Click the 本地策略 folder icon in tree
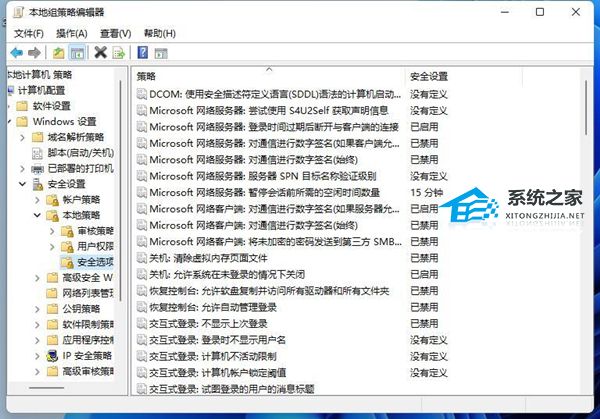Screen dimensions: 600x419 coord(52,215)
